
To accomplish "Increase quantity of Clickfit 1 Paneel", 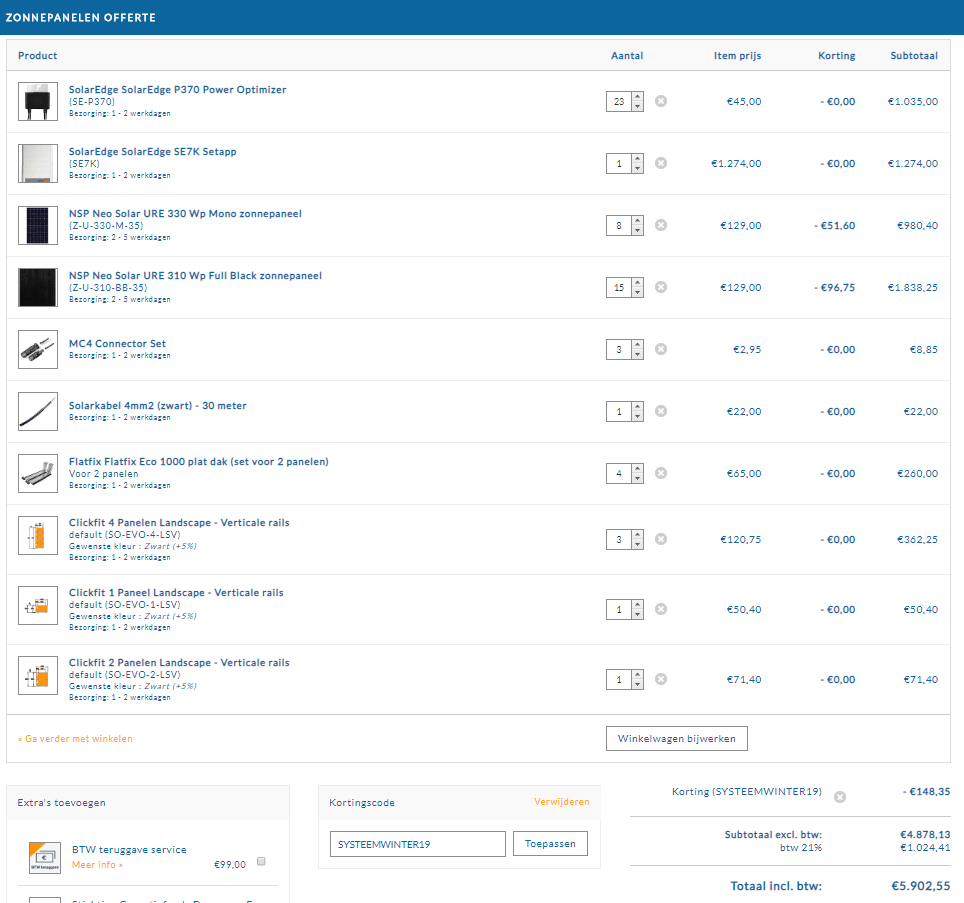I will (638, 605).
